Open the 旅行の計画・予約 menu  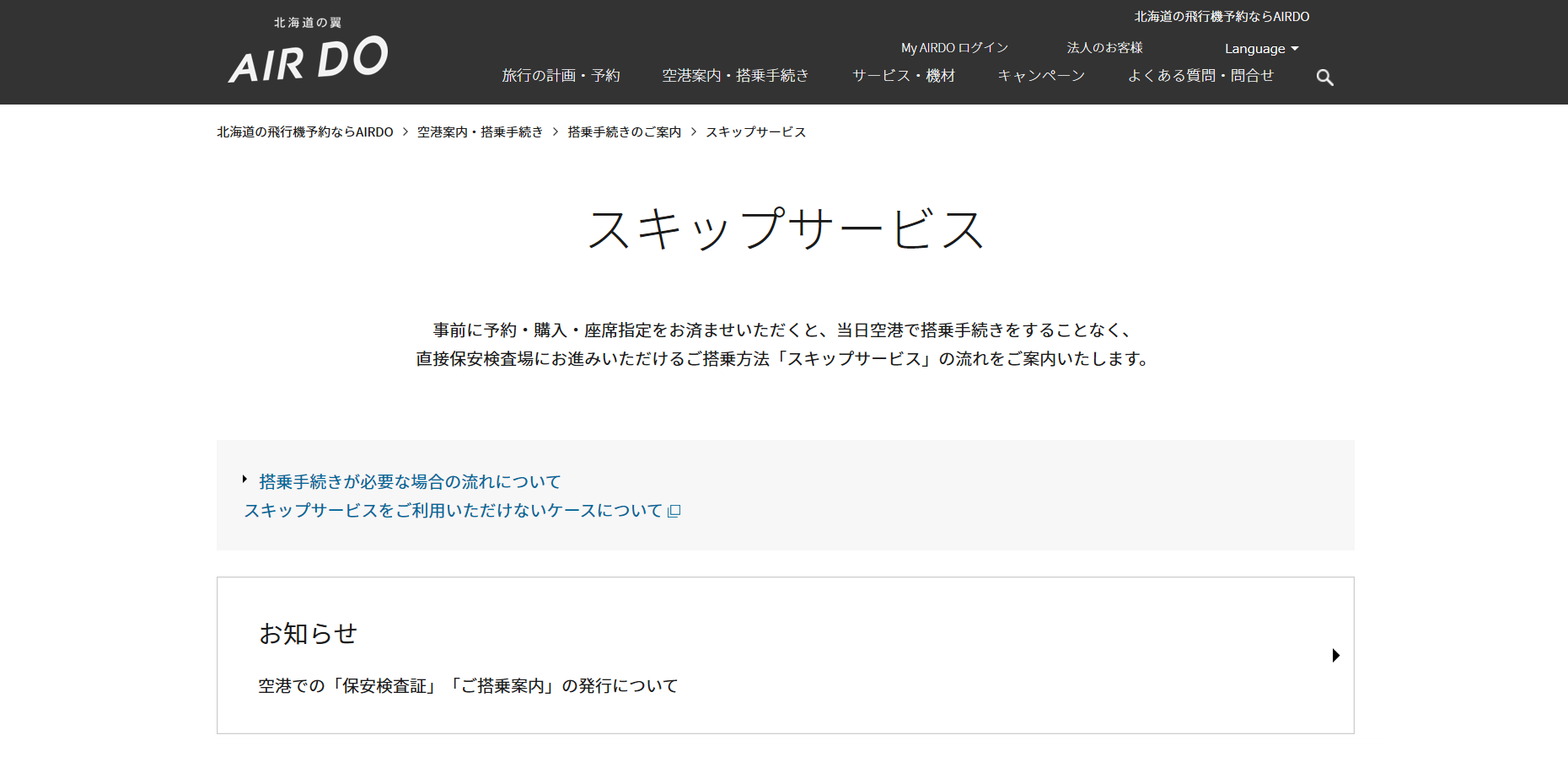click(x=561, y=76)
